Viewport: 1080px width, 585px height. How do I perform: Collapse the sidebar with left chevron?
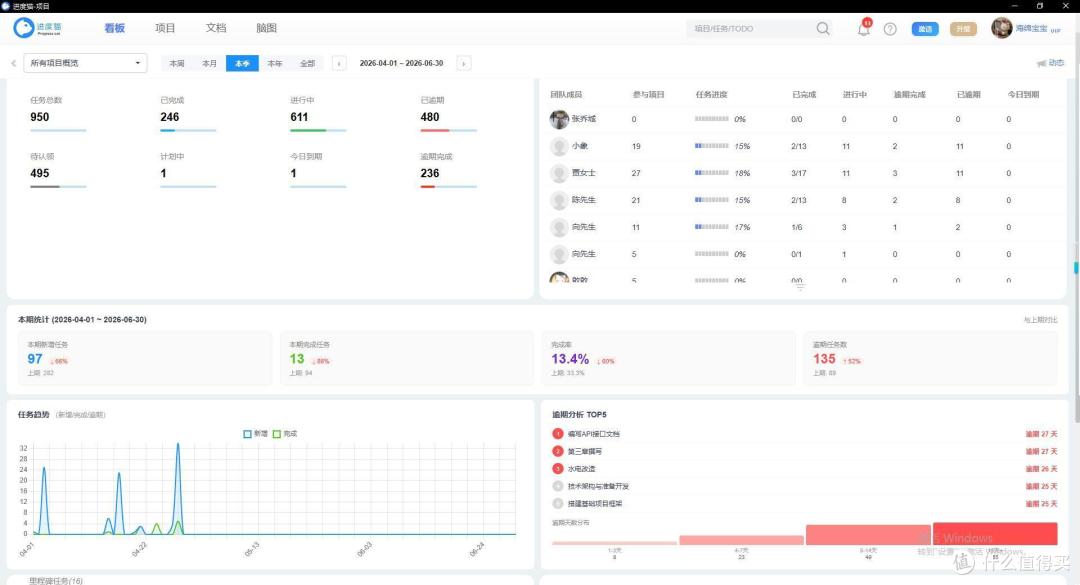click(14, 63)
